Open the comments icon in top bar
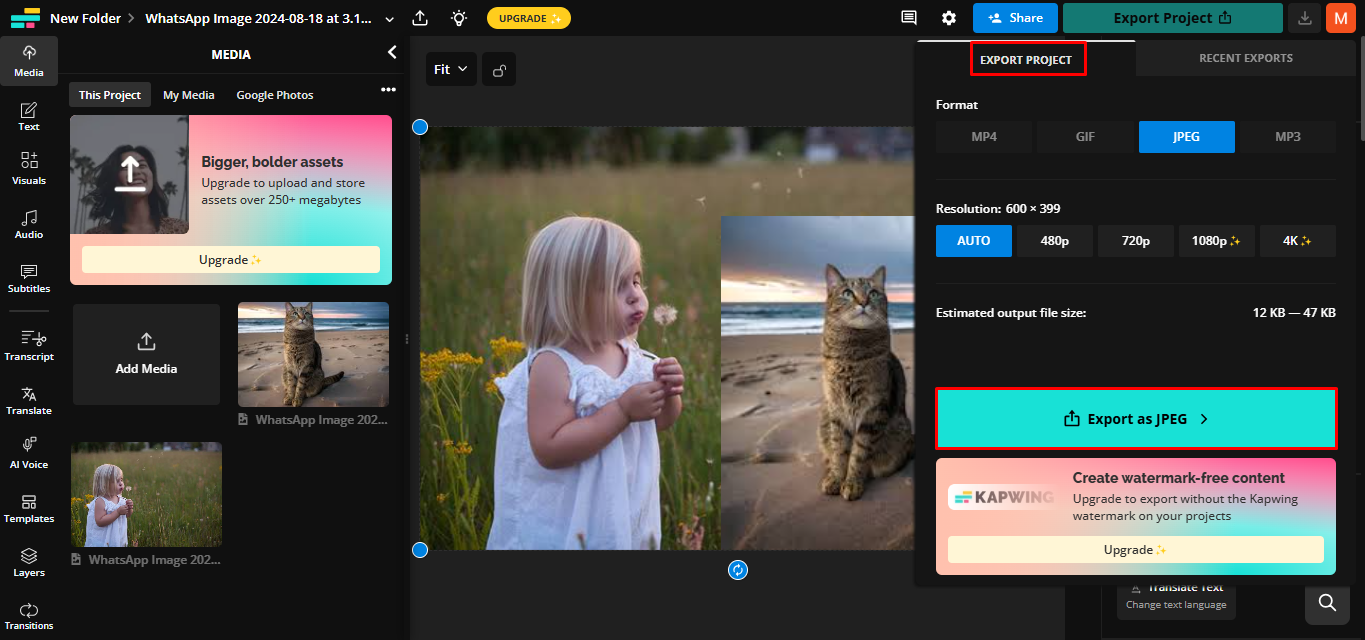The width and height of the screenshot is (1365, 640). (908, 18)
